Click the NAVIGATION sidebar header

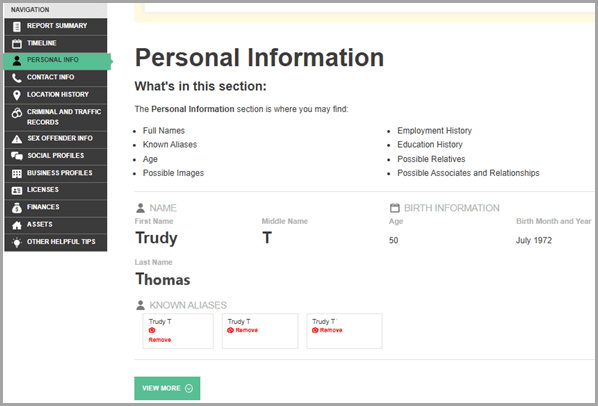coord(56,10)
